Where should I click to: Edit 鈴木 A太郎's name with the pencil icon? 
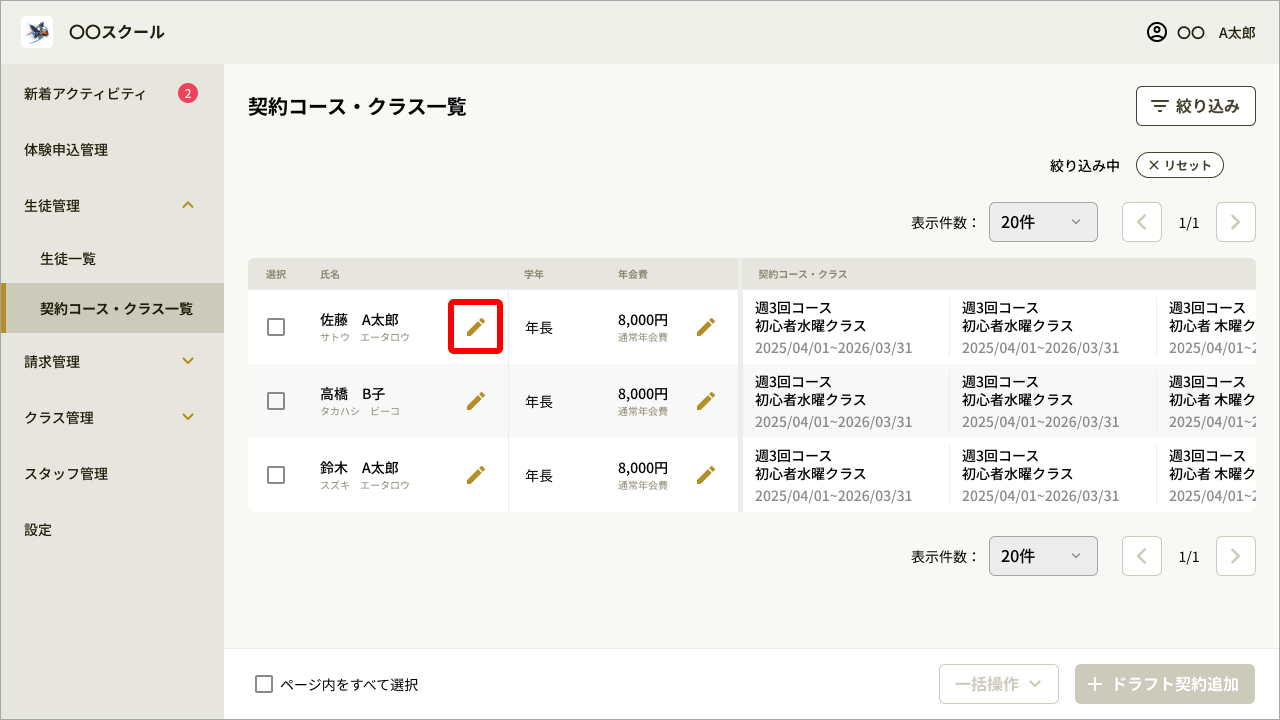point(476,475)
